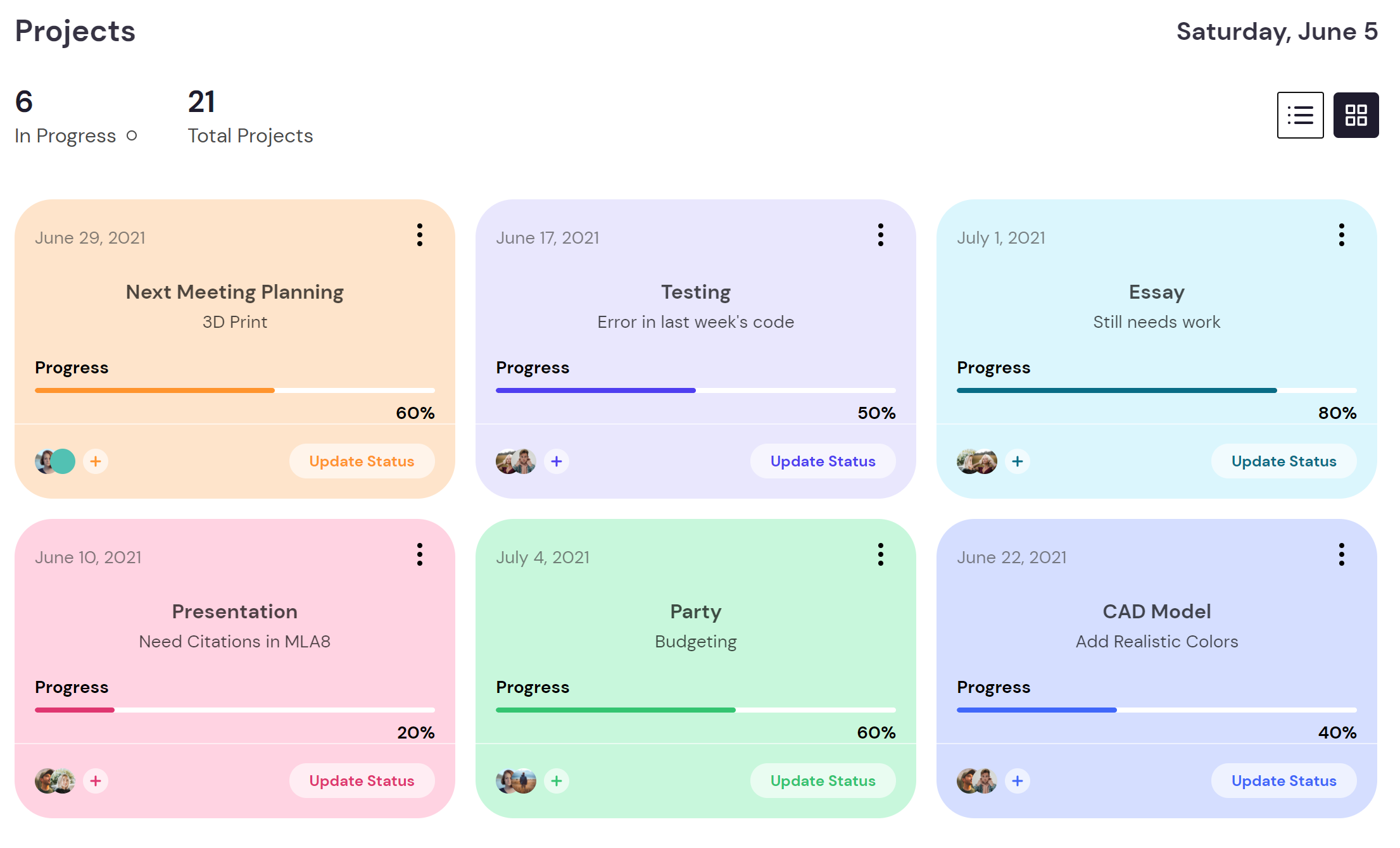Add member to Next Meeting Planning project
The image size is (1400, 848).
coord(96,461)
